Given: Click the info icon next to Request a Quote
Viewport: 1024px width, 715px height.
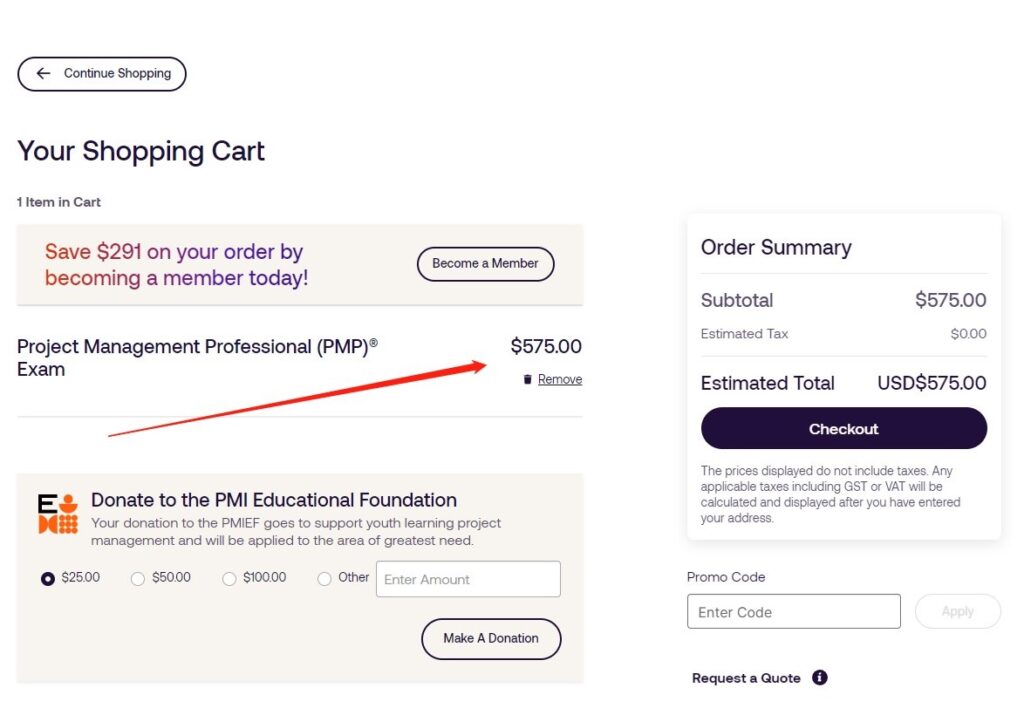Looking at the screenshot, I should coord(820,677).
